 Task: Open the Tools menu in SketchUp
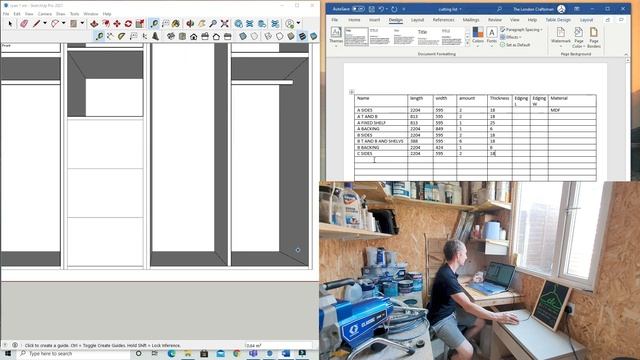74,14
